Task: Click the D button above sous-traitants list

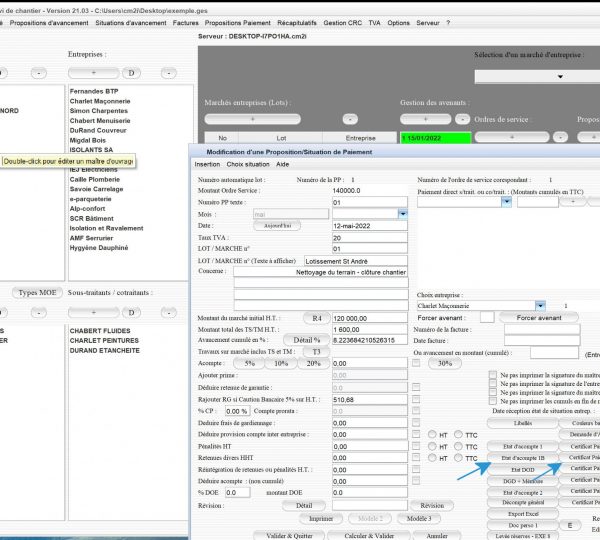Action: (x=131, y=312)
